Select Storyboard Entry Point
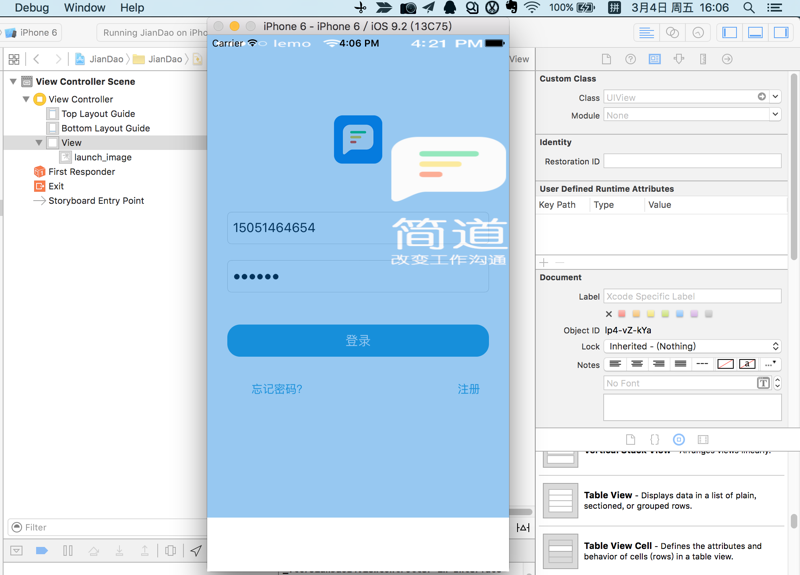Screen dimensions: 800x575 coord(96,201)
